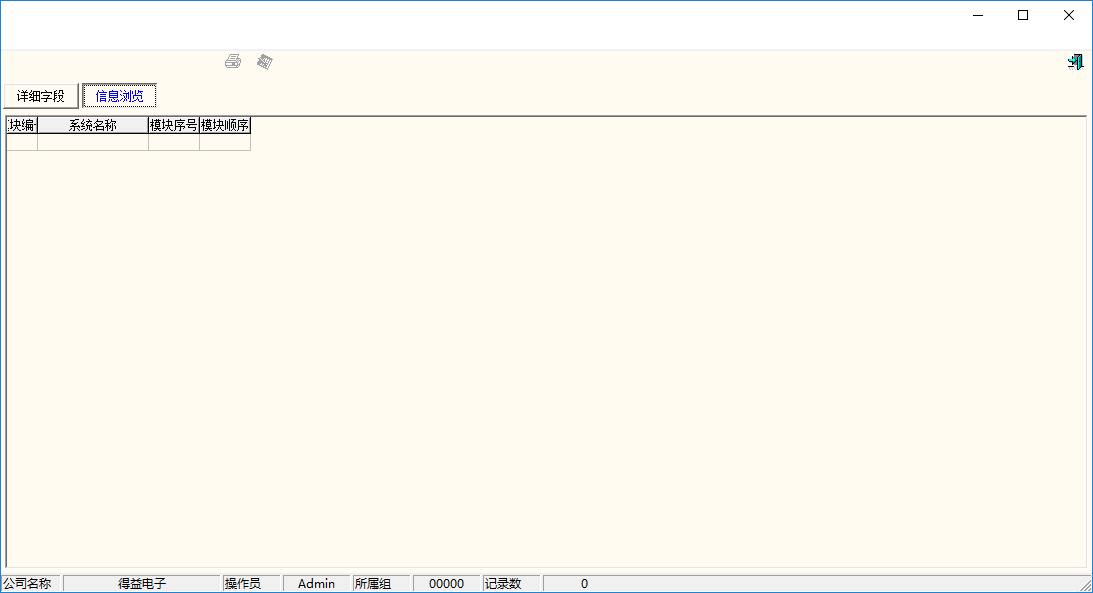Close the application window
This screenshot has height=593, width=1093.
[x=1069, y=15]
